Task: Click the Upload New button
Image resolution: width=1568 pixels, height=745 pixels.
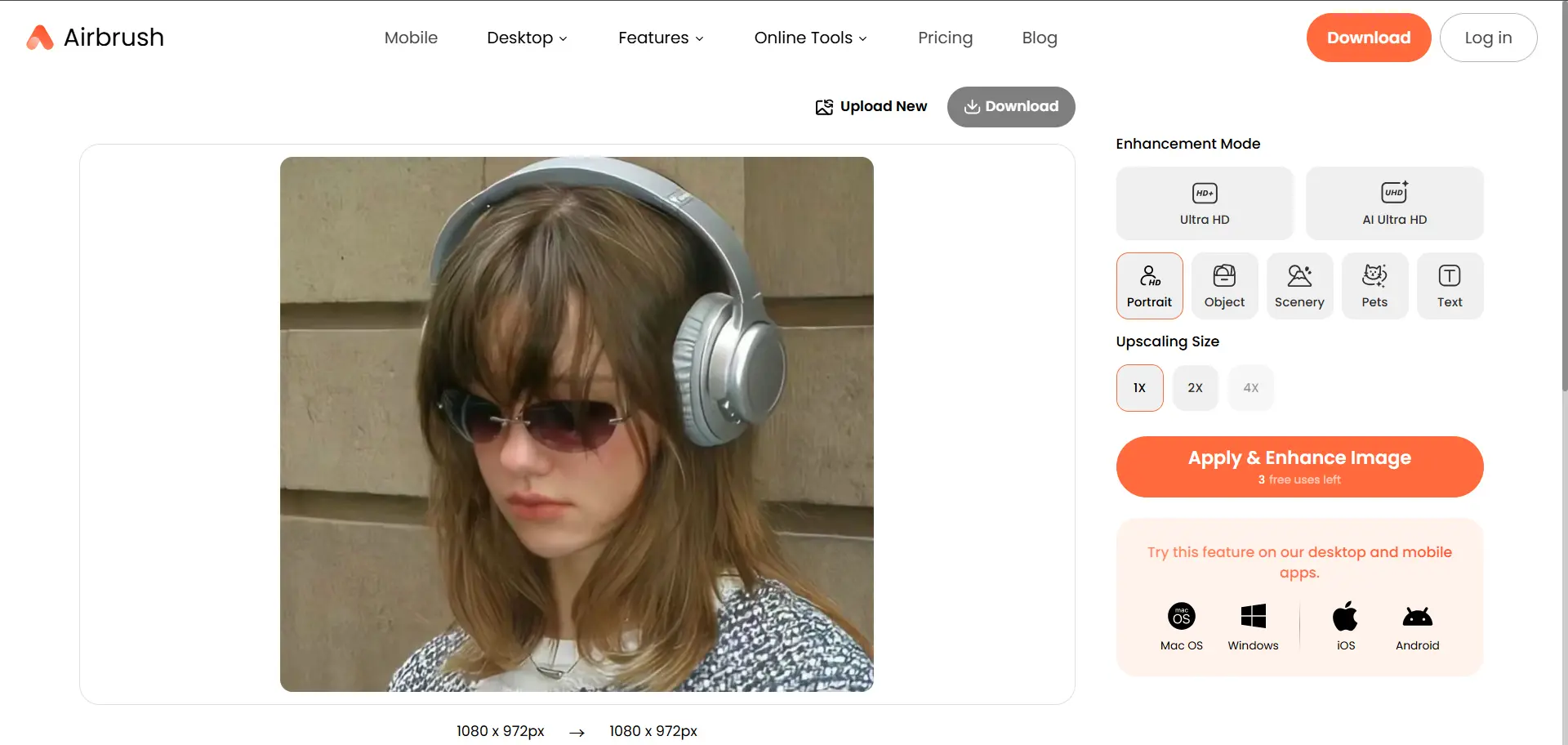Action: click(x=871, y=107)
